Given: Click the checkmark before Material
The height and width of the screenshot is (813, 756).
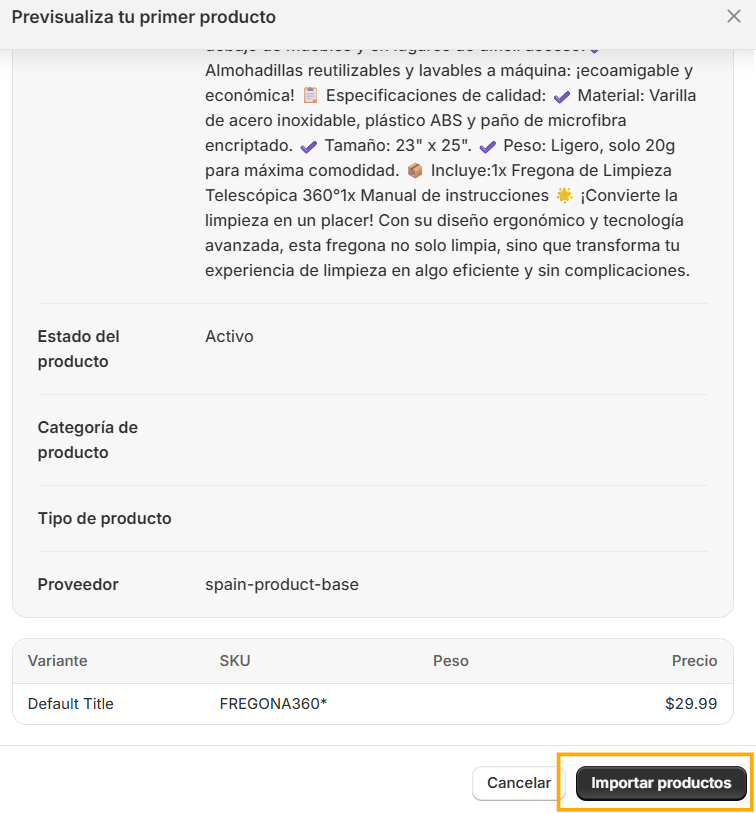Looking at the screenshot, I should coord(562,96).
